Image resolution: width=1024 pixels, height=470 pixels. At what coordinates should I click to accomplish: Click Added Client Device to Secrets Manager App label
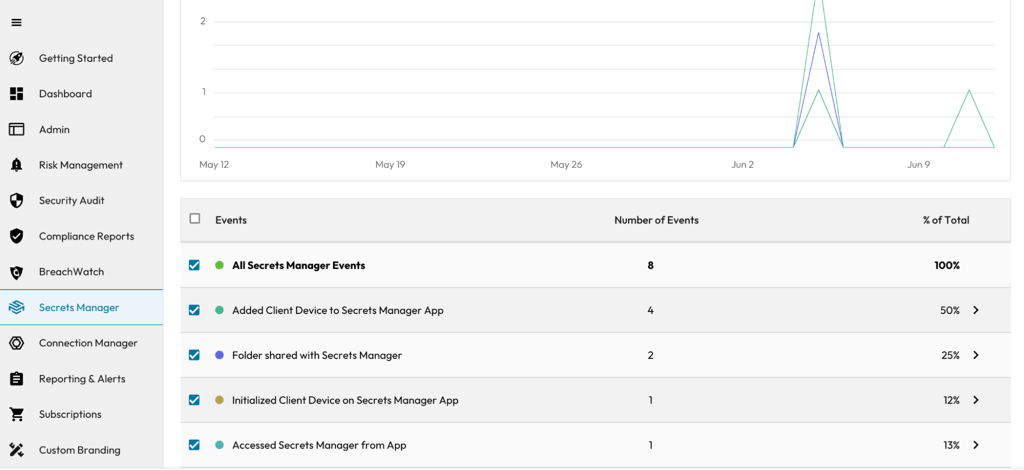pyautogui.click(x=338, y=310)
